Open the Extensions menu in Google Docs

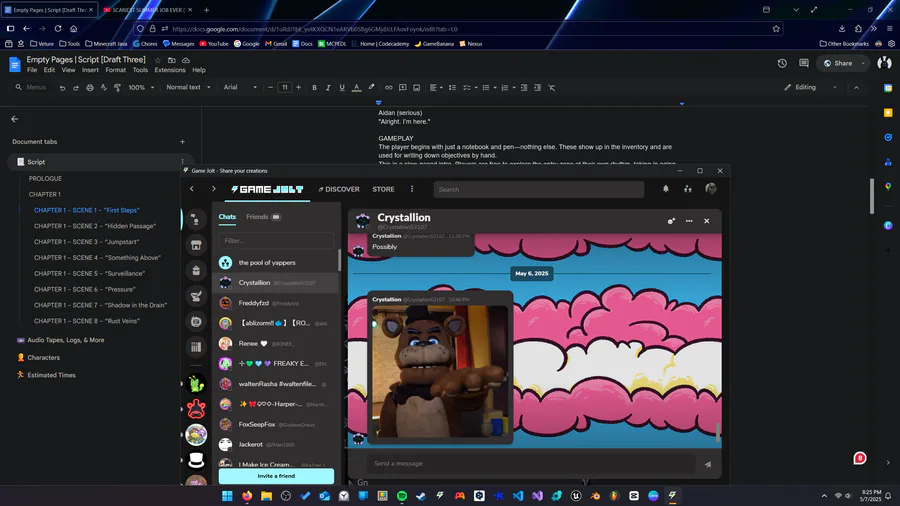click(170, 70)
